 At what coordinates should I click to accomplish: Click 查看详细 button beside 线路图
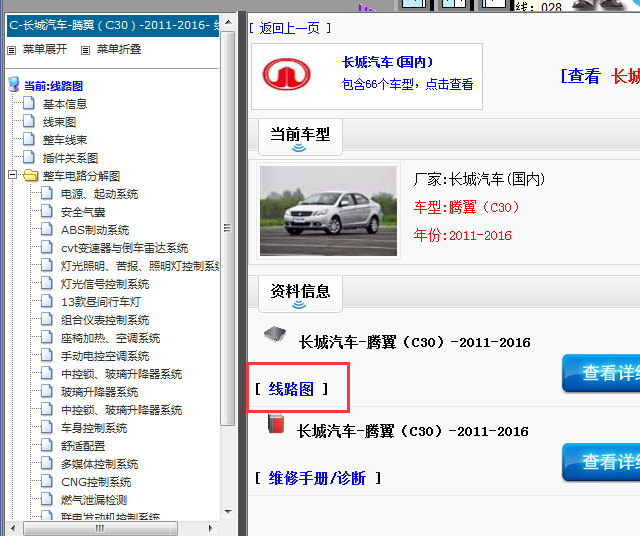coord(601,373)
